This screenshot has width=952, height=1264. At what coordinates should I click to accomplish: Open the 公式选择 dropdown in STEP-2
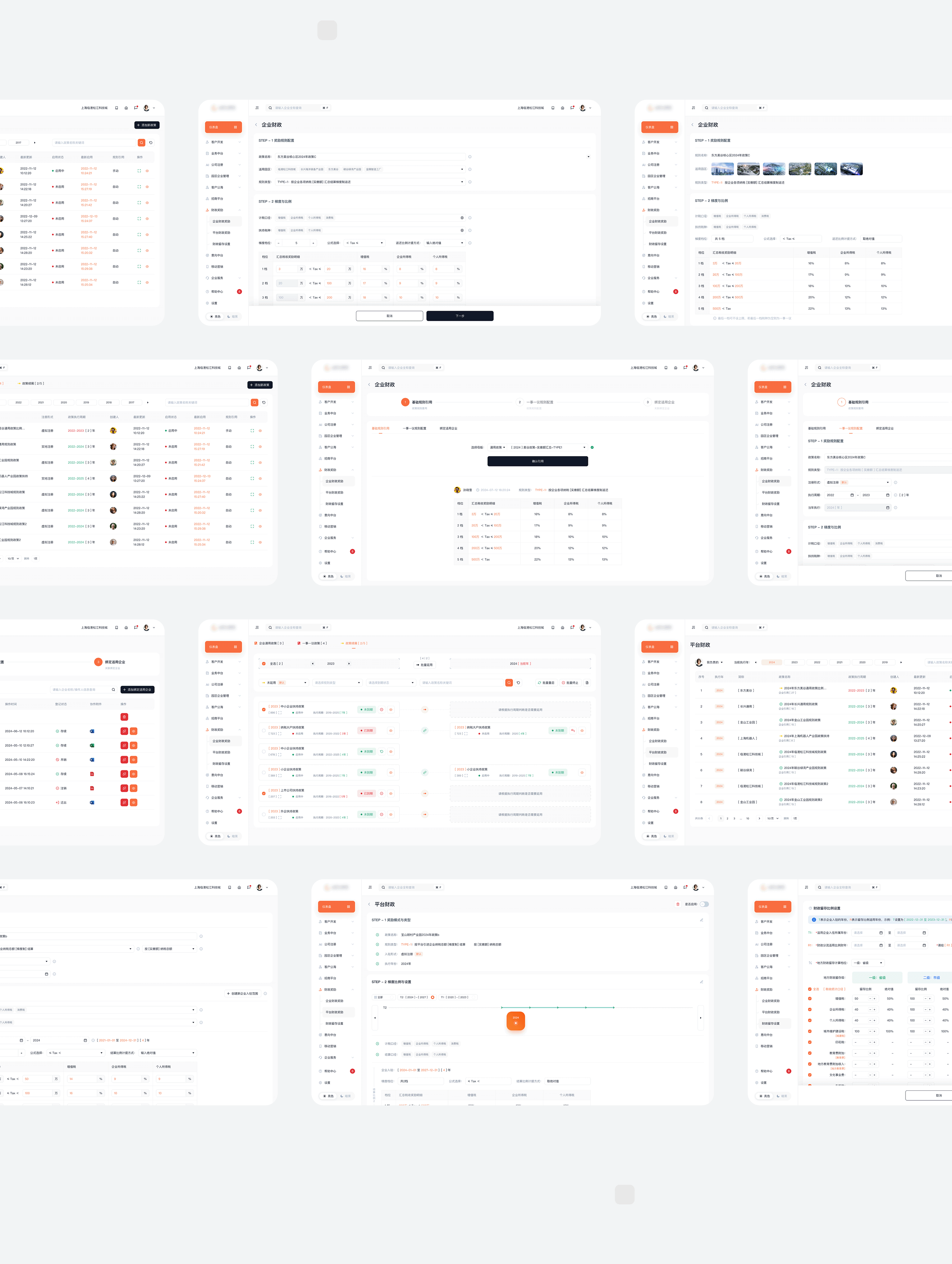tap(364, 243)
